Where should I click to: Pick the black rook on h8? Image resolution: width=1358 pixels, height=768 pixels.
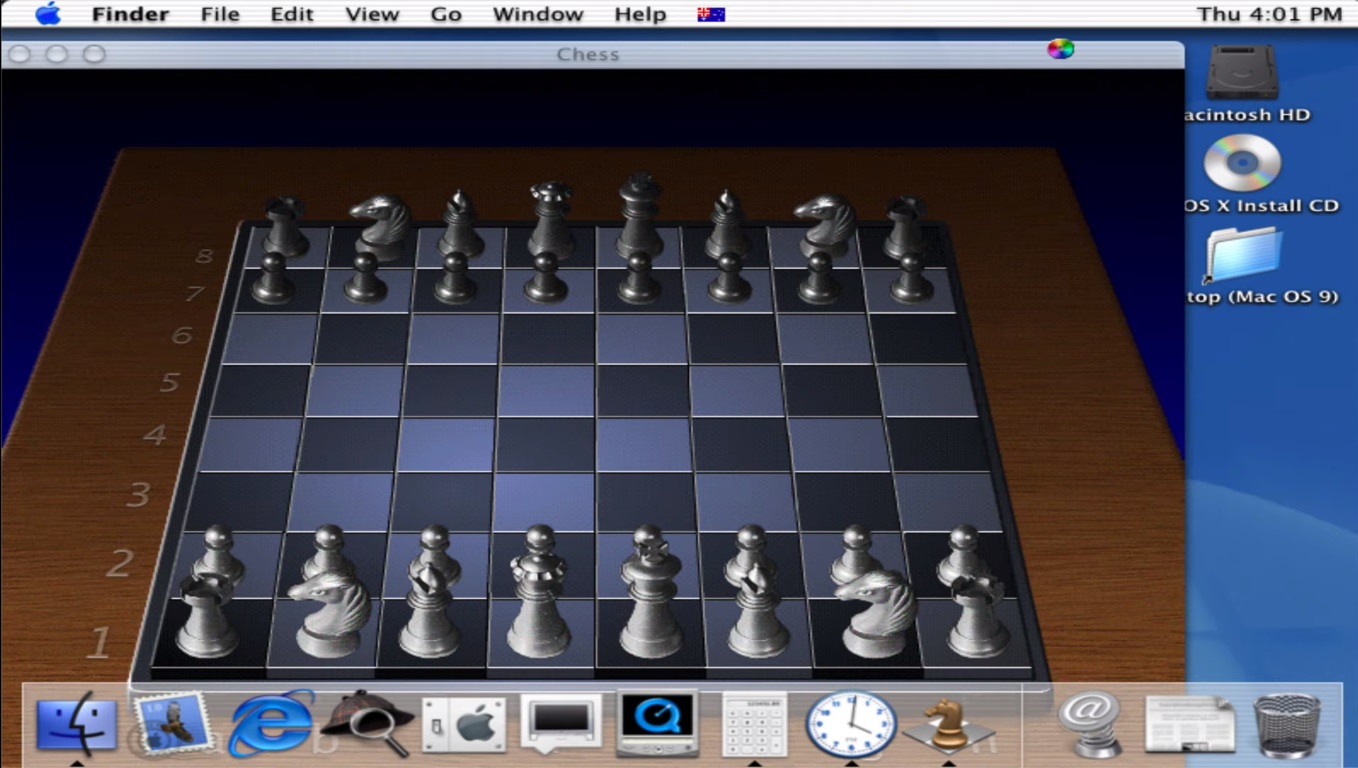coord(905,226)
